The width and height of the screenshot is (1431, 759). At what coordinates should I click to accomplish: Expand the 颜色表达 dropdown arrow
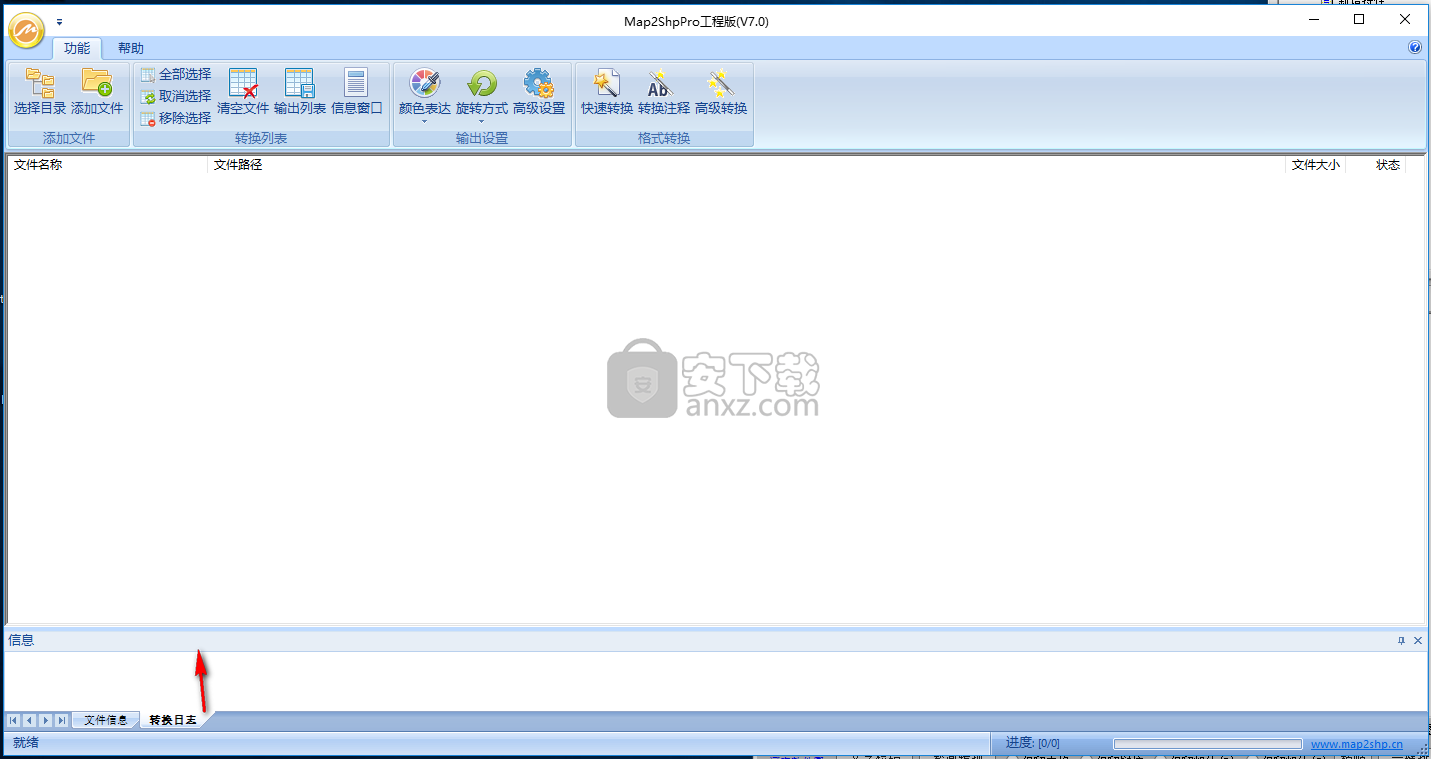pyautogui.click(x=425, y=121)
